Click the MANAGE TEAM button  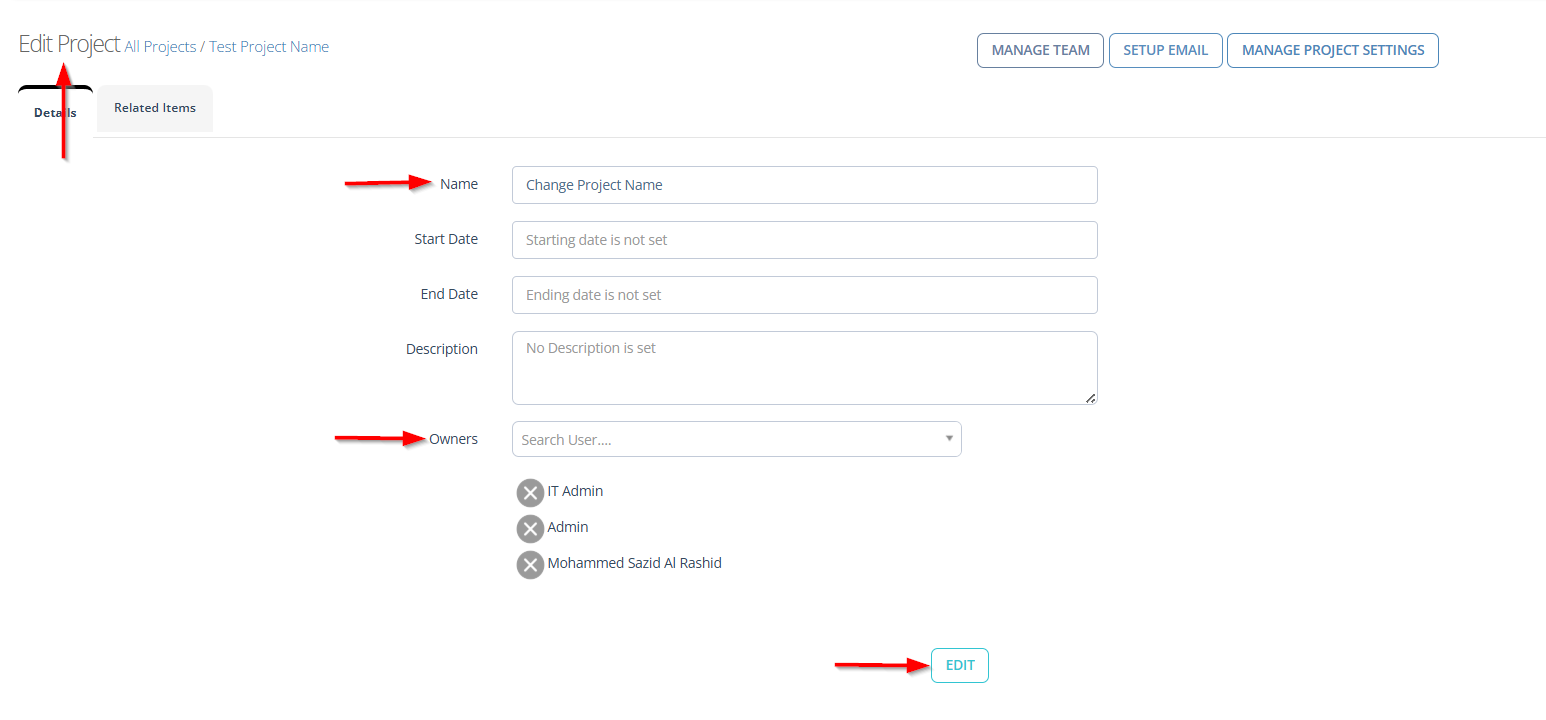(1040, 50)
